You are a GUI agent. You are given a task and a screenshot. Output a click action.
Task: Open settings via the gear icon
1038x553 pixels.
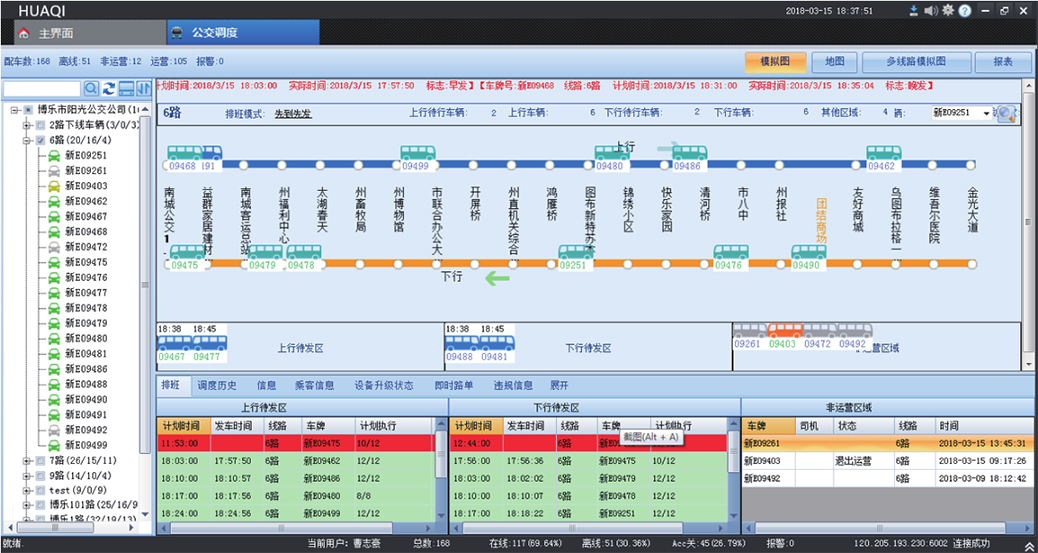(947, 11)
